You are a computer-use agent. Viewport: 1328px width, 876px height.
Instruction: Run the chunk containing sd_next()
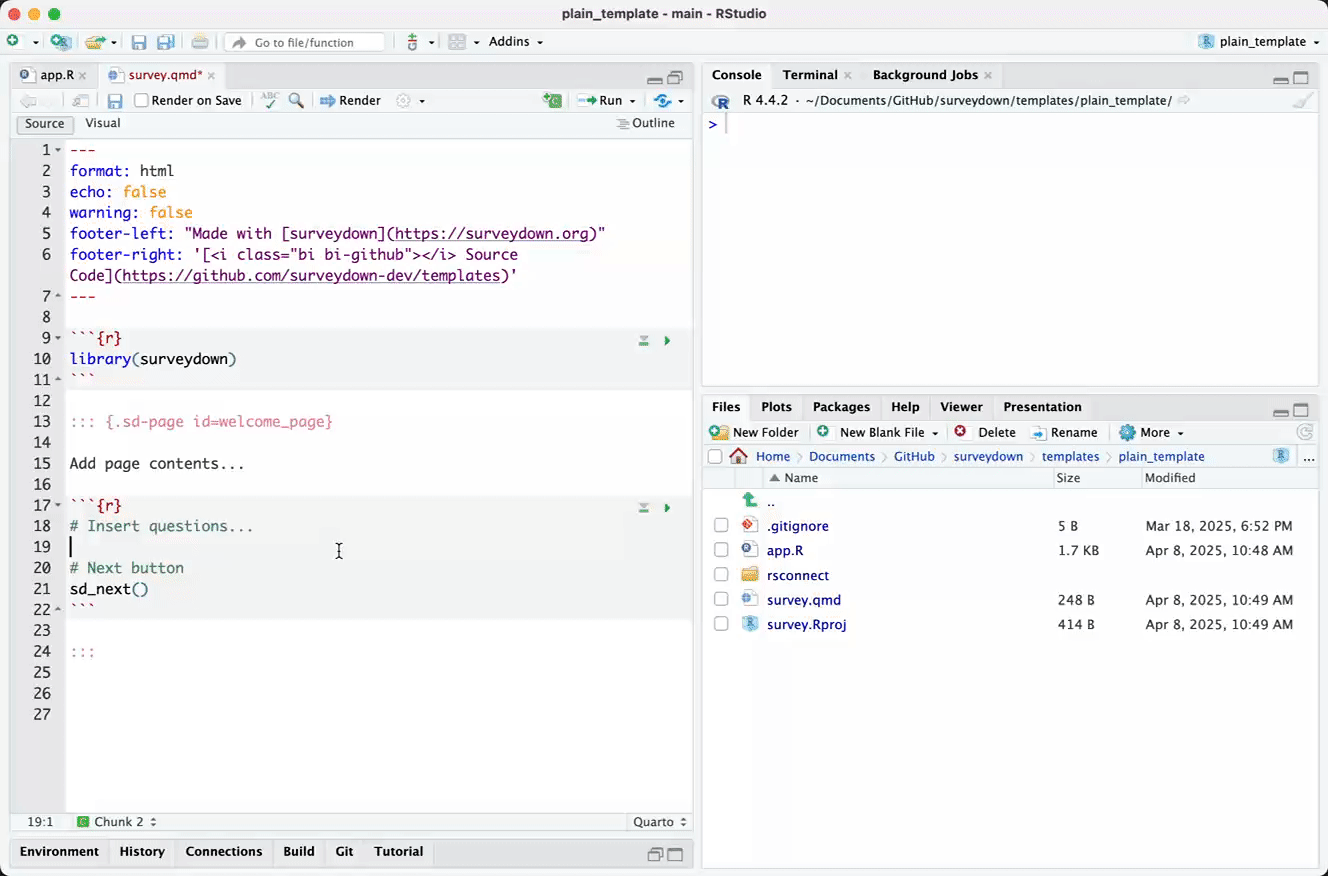[667, 508]
